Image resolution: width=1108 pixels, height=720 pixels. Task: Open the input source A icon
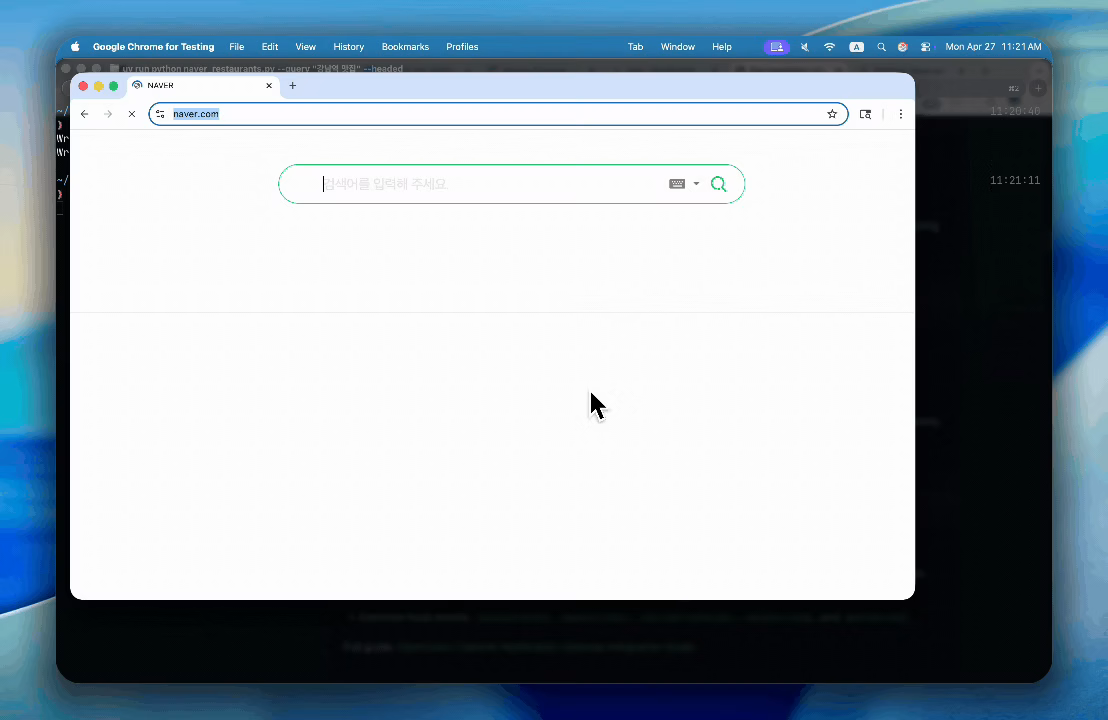(856, 47)
